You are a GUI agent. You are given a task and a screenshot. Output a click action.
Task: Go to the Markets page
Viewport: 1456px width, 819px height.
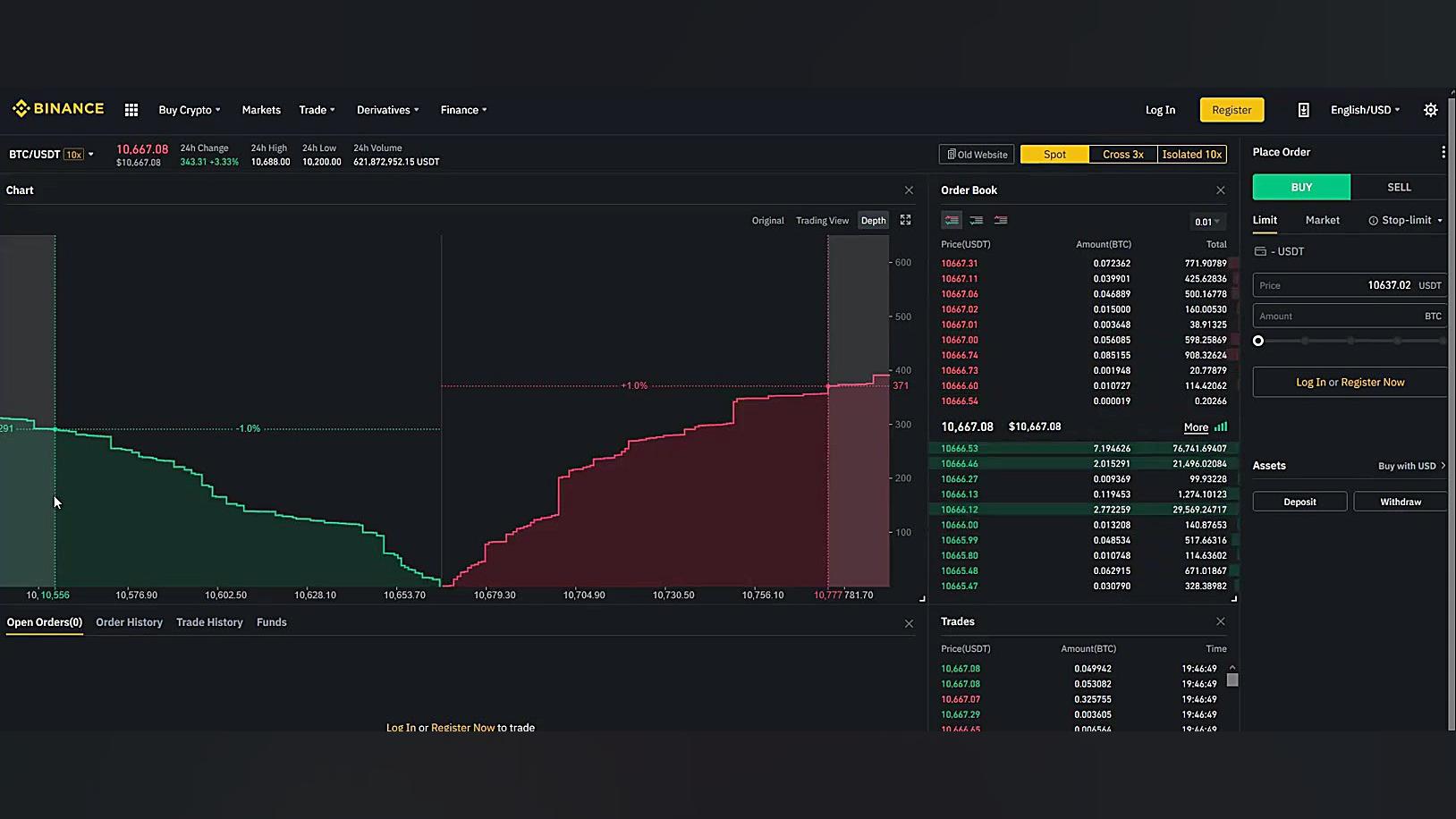coord(261,110)
